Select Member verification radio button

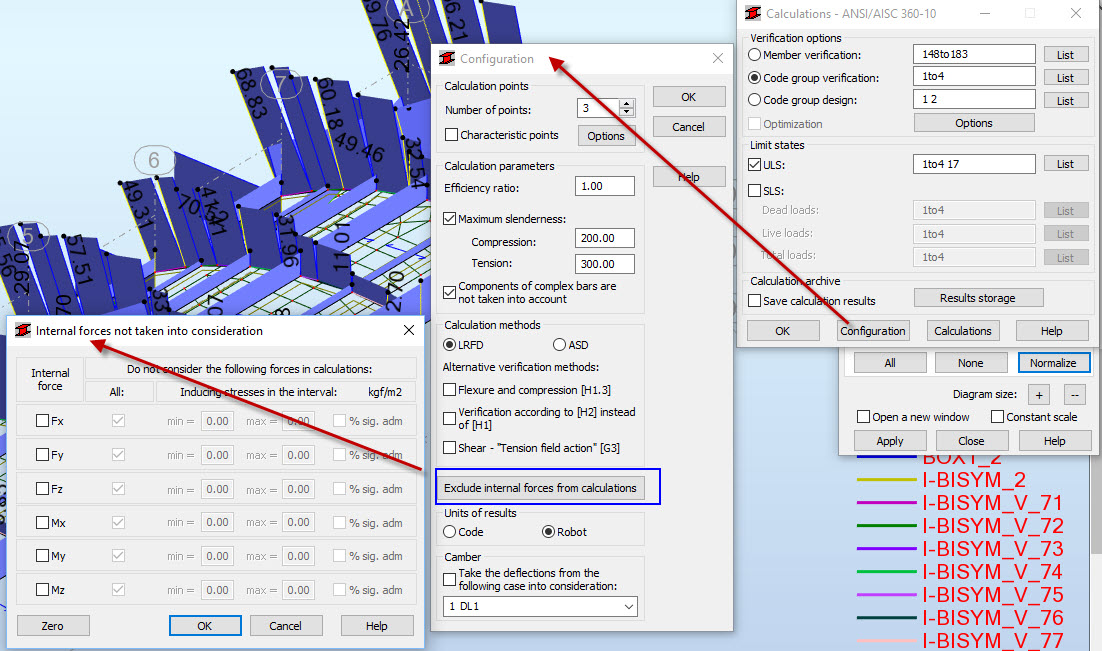754,54
